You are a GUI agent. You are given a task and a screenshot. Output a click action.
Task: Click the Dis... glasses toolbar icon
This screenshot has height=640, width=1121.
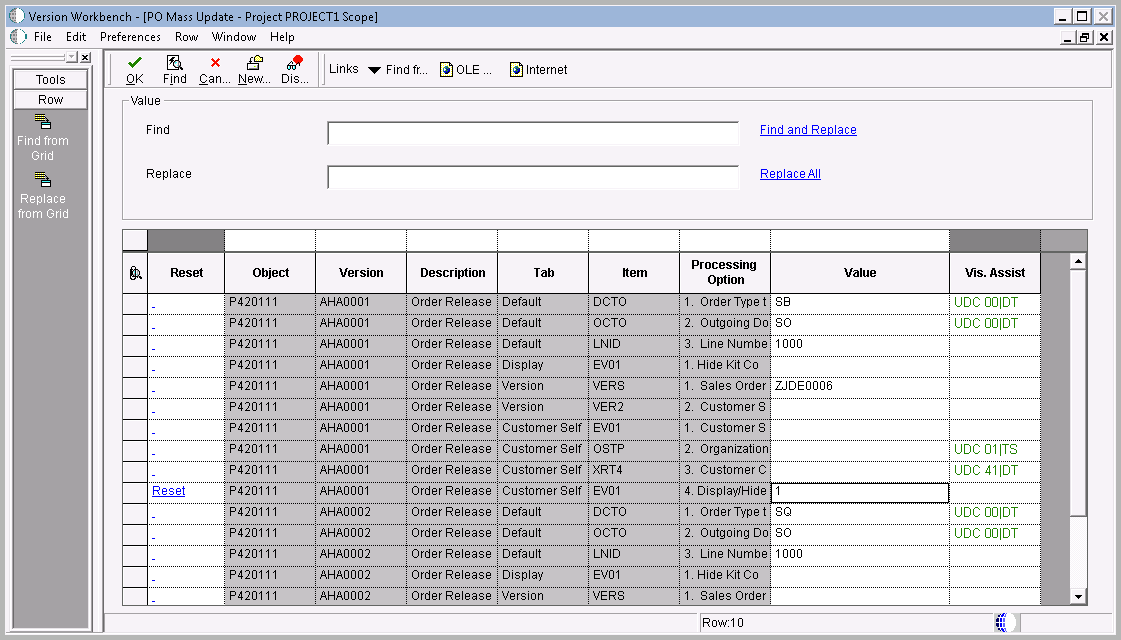pos(293,69)
